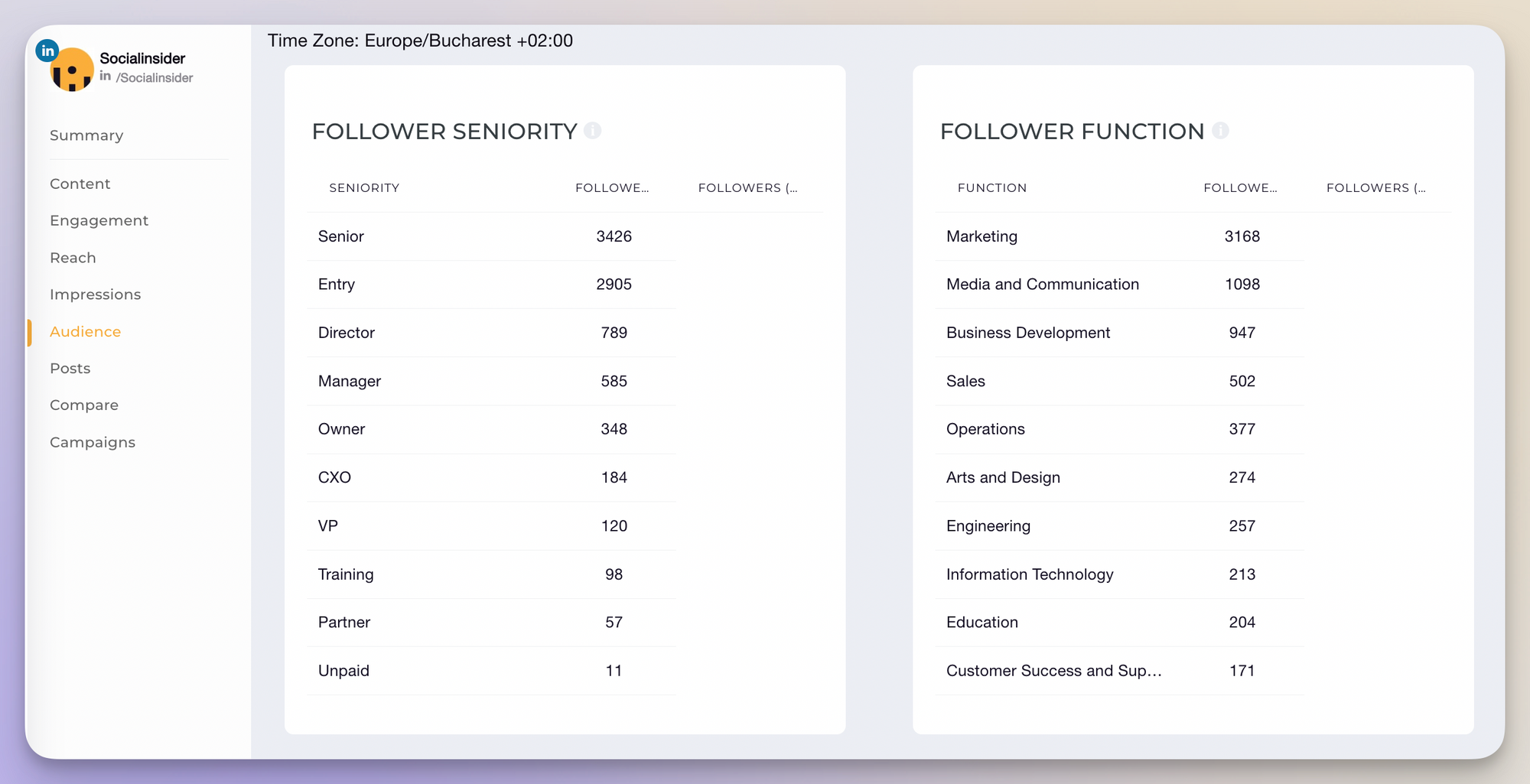Select the Sales function row
The height and width of the screenshot is (784, 1530).
point(1119,381)
